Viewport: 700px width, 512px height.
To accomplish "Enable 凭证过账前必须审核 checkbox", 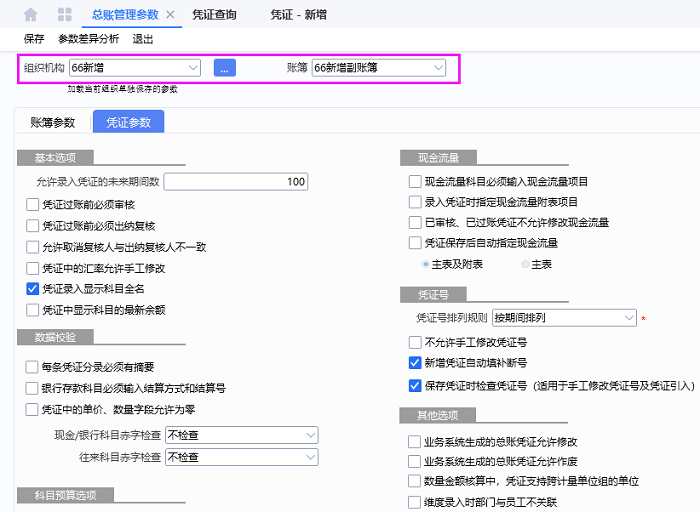I will pyautogui.click(x=33, y=204).
